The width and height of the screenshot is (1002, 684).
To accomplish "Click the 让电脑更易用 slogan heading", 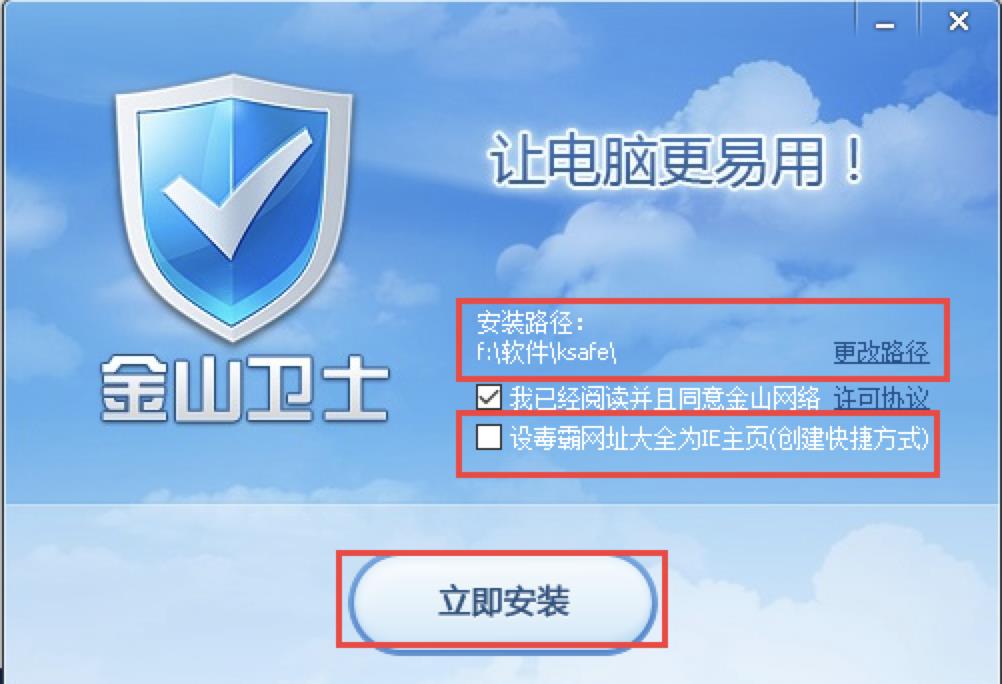I will click(x=677, y=160).
